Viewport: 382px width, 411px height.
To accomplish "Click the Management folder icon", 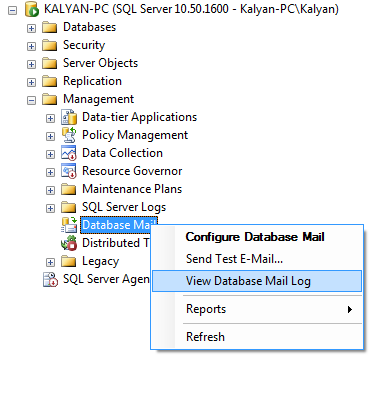I will (50, 99).
